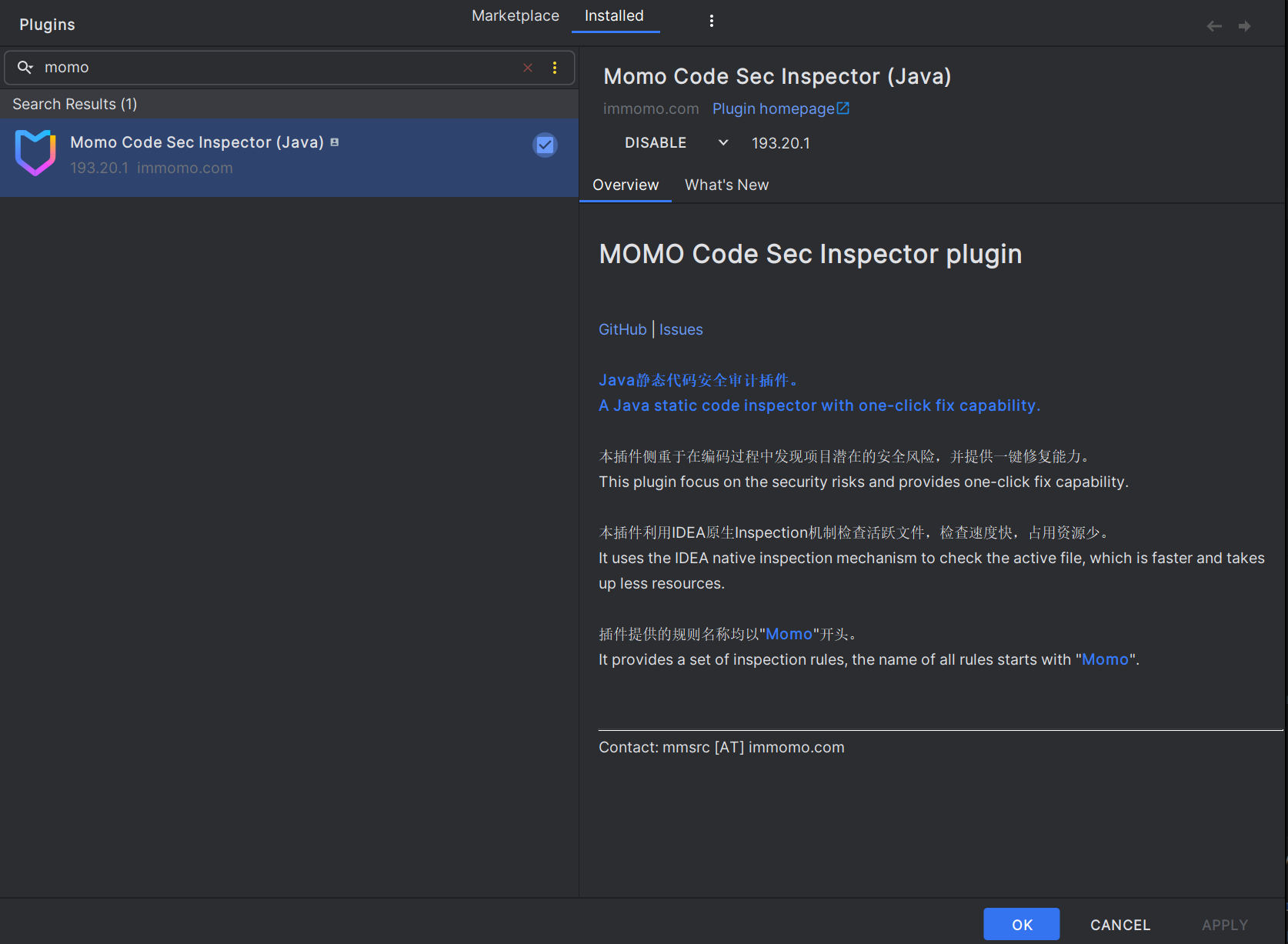Open search options three-dot menu

(555, 68)
